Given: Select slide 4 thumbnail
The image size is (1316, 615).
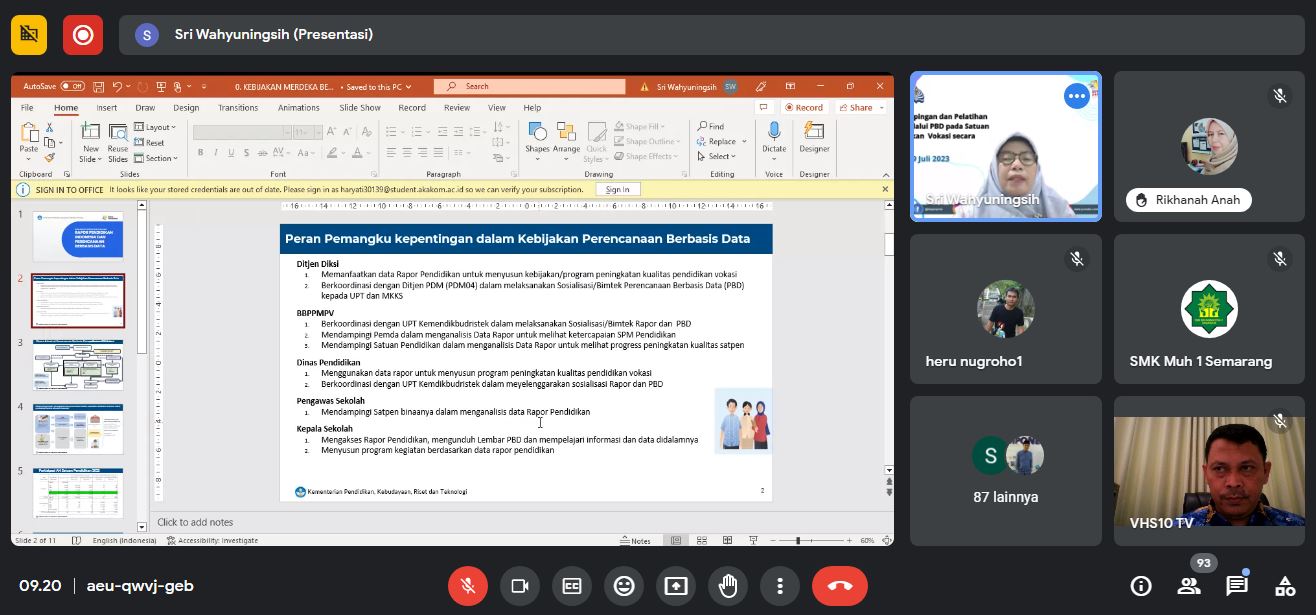Looking at the screenshot, I should click(78, 430).
